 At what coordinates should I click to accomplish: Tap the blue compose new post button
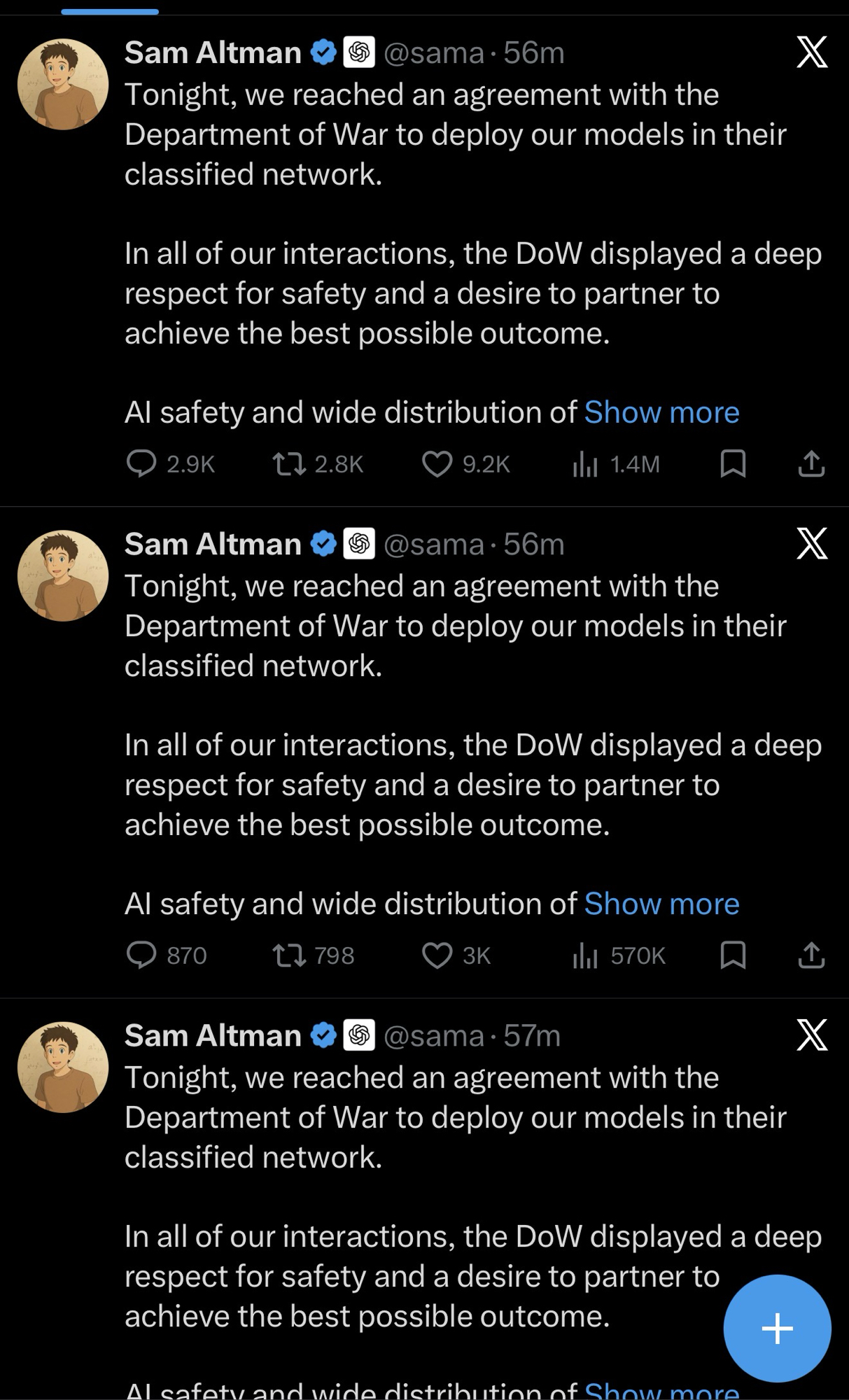[x=777, y=1328]
